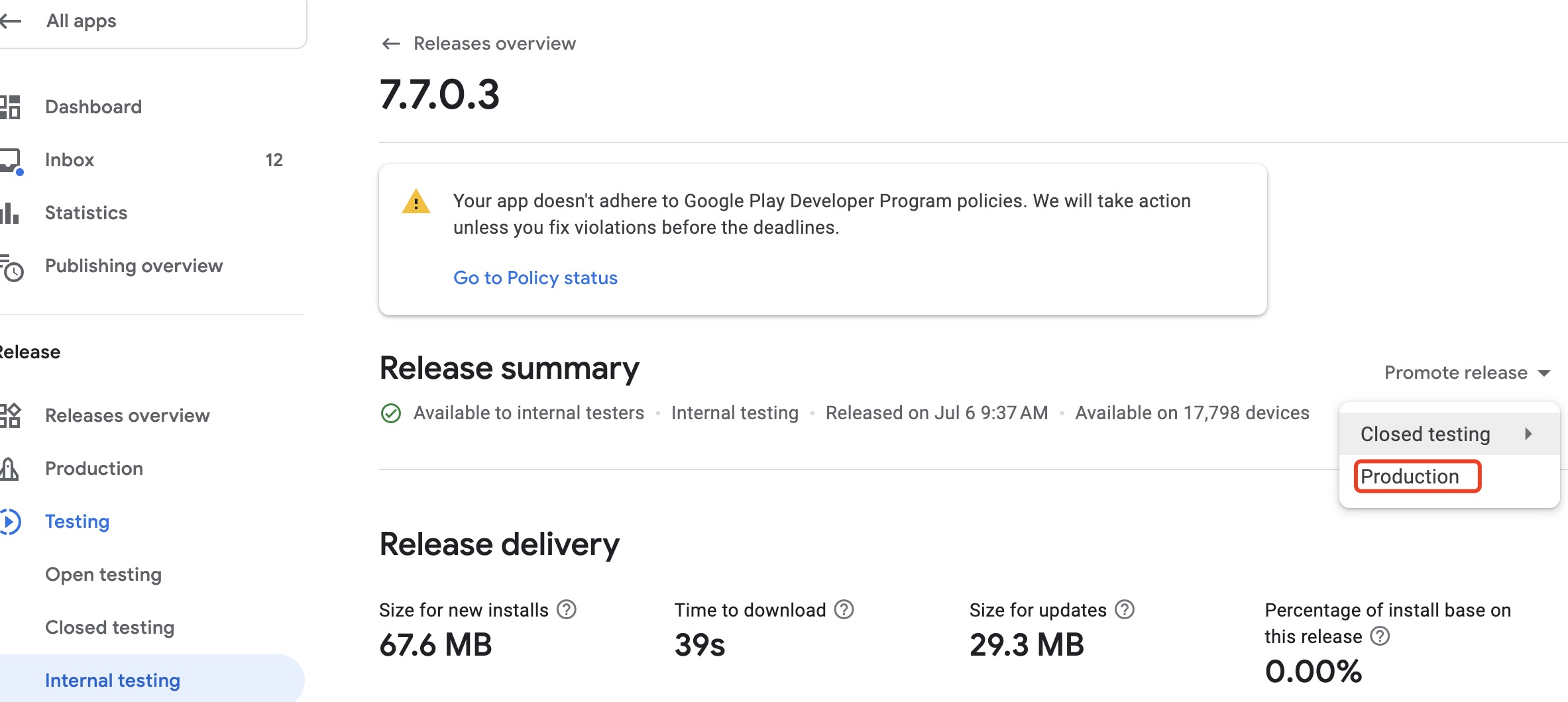1568x702 pixels.
Task: Click the All apps back arrow icon
Action: 11,21
